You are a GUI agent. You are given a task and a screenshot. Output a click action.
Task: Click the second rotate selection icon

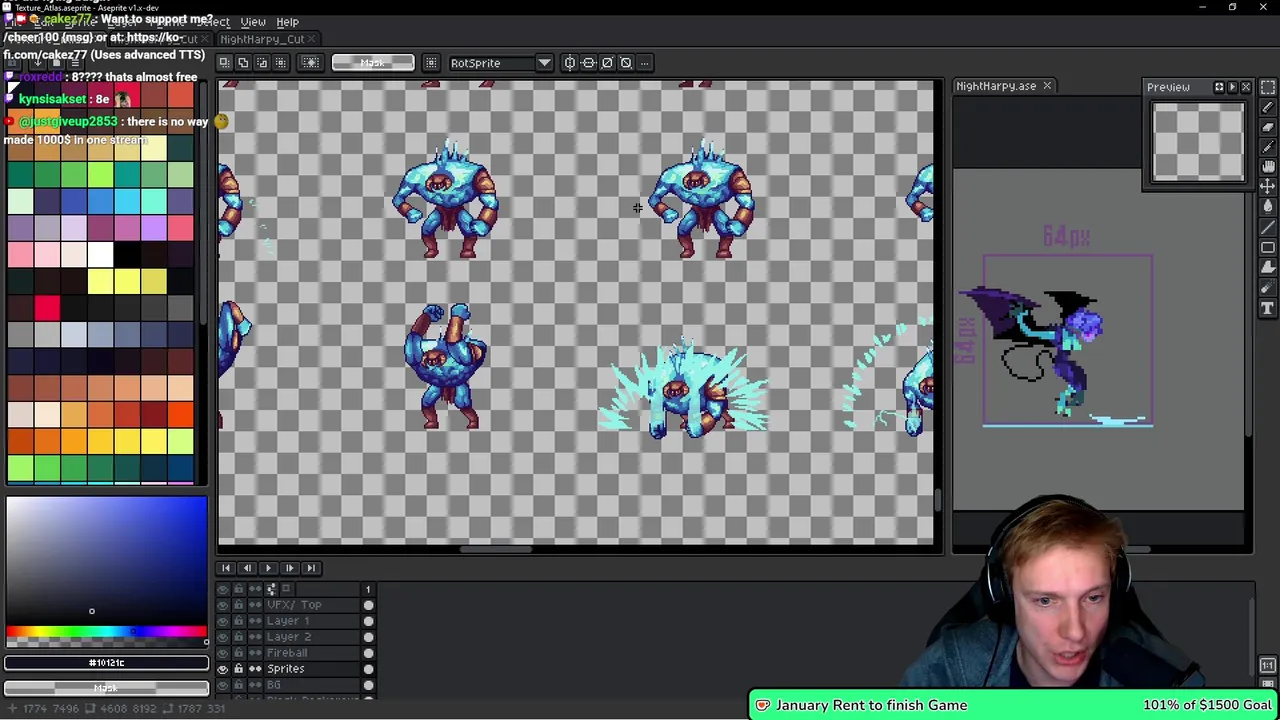coord(626,62)
